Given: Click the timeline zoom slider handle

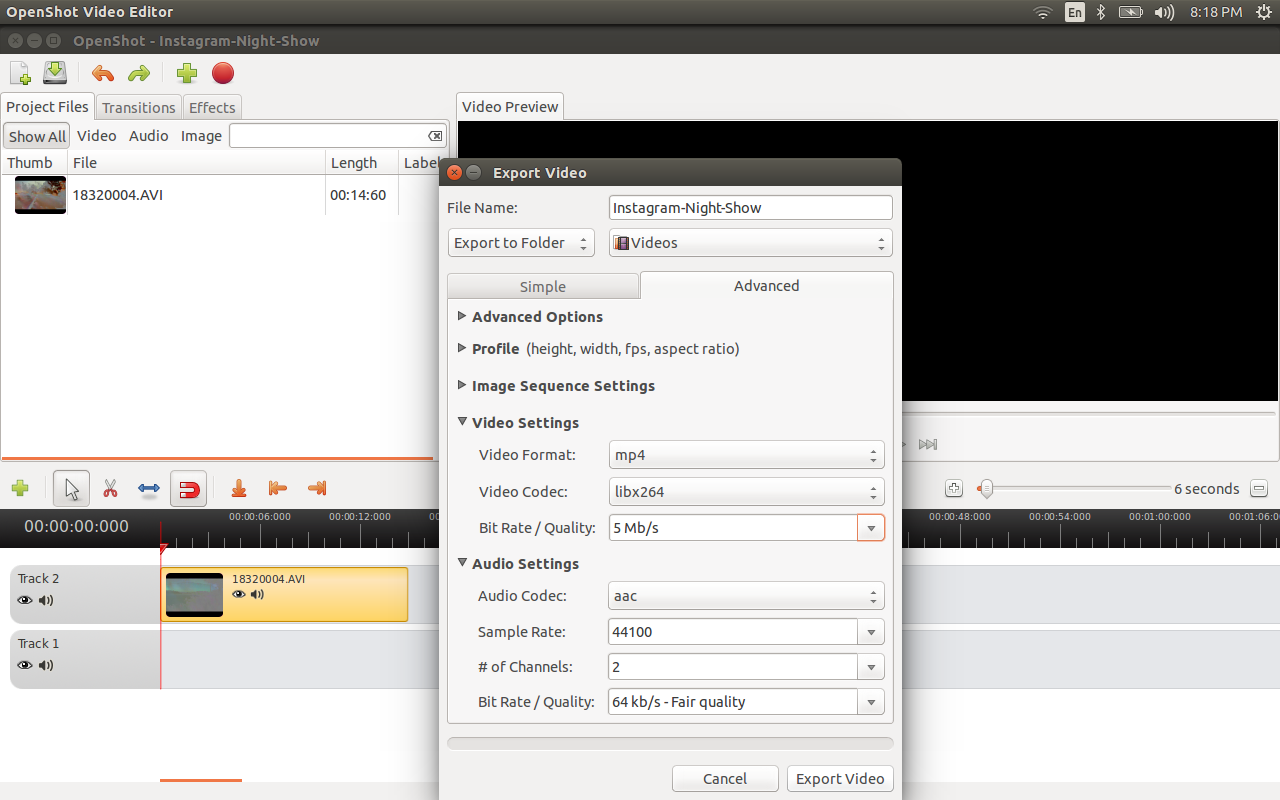Looking at the screenshot, I should [x=986, y=489].
